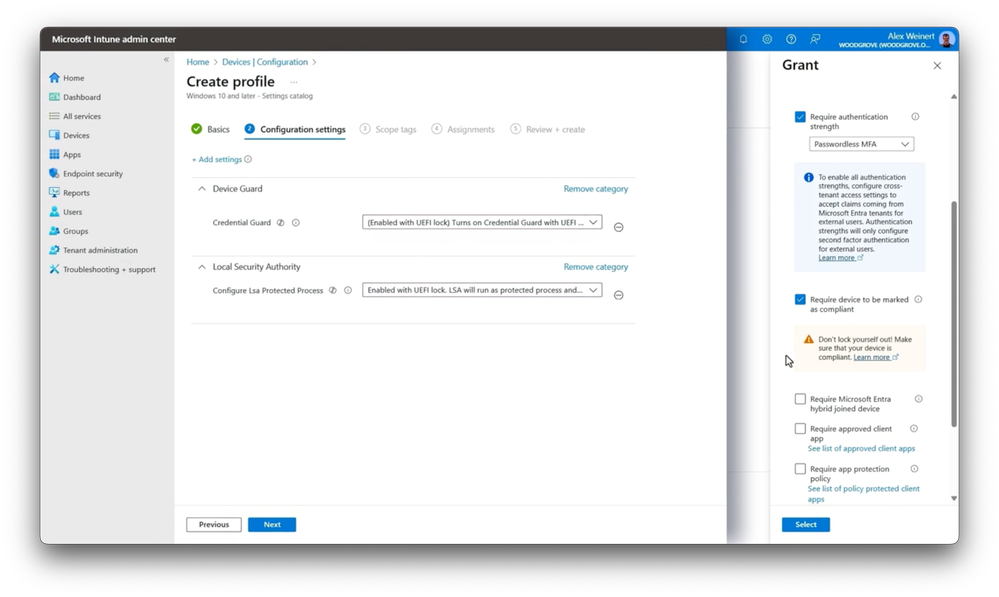Click the Troubleshooting + support icon
Viewport: 999px width, 597px height.
point(54,269)
